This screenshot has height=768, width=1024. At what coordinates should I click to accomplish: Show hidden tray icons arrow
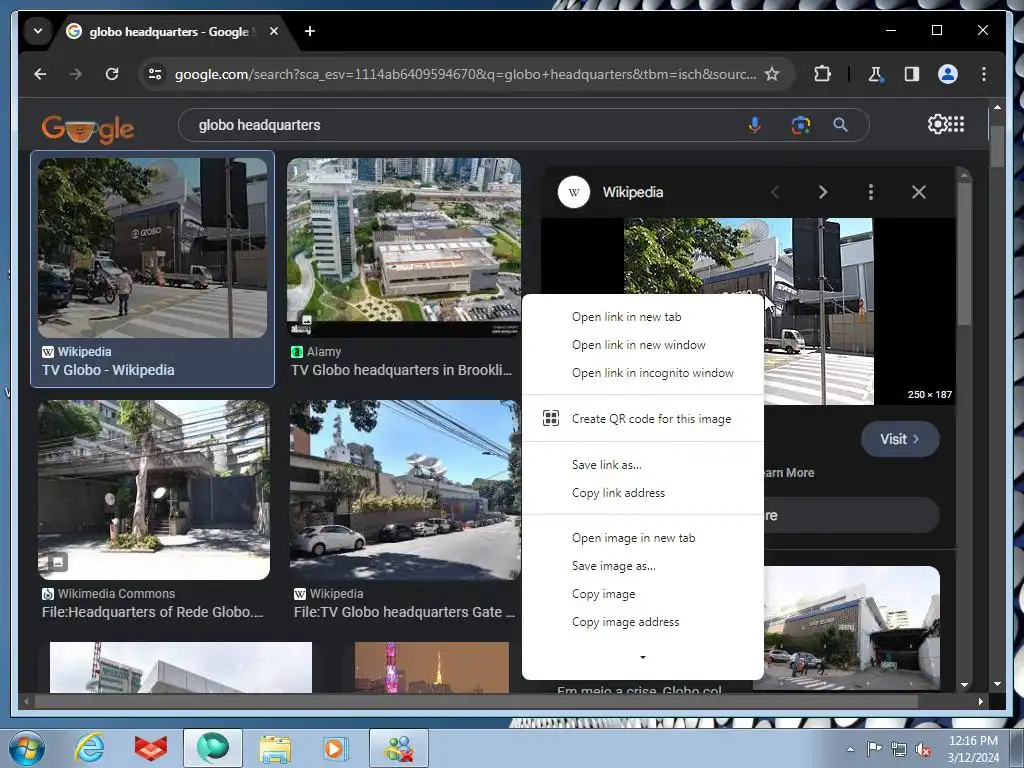pyautogui.click(x=850, y=749)
